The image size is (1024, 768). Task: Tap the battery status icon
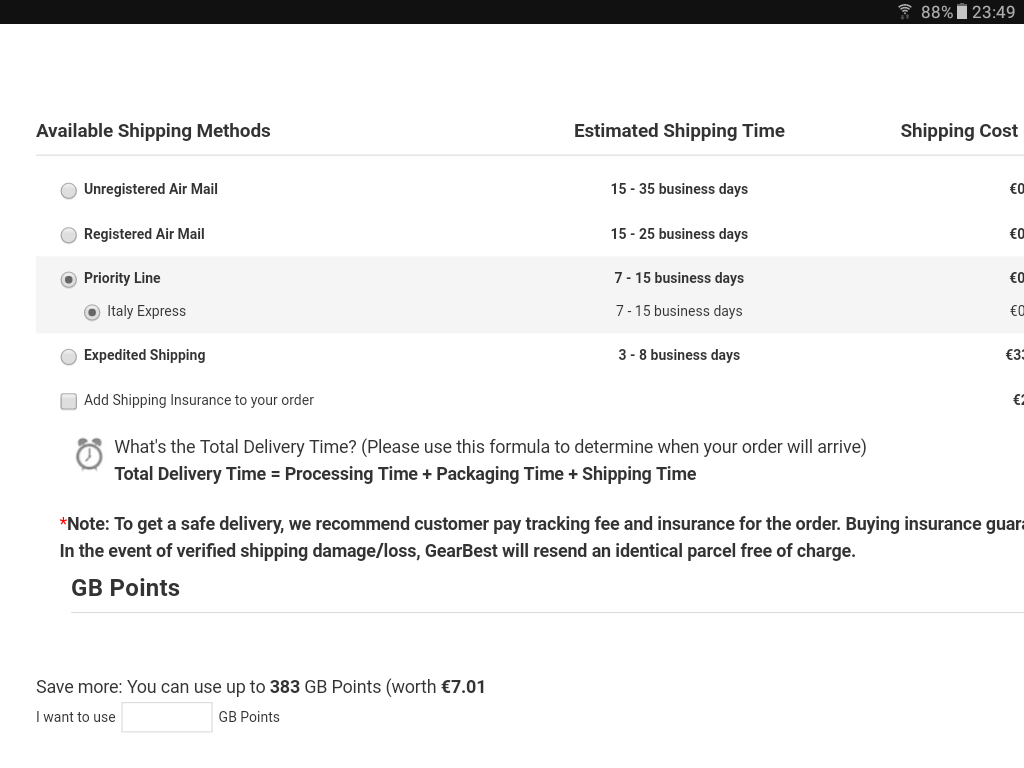coord(962,12)
